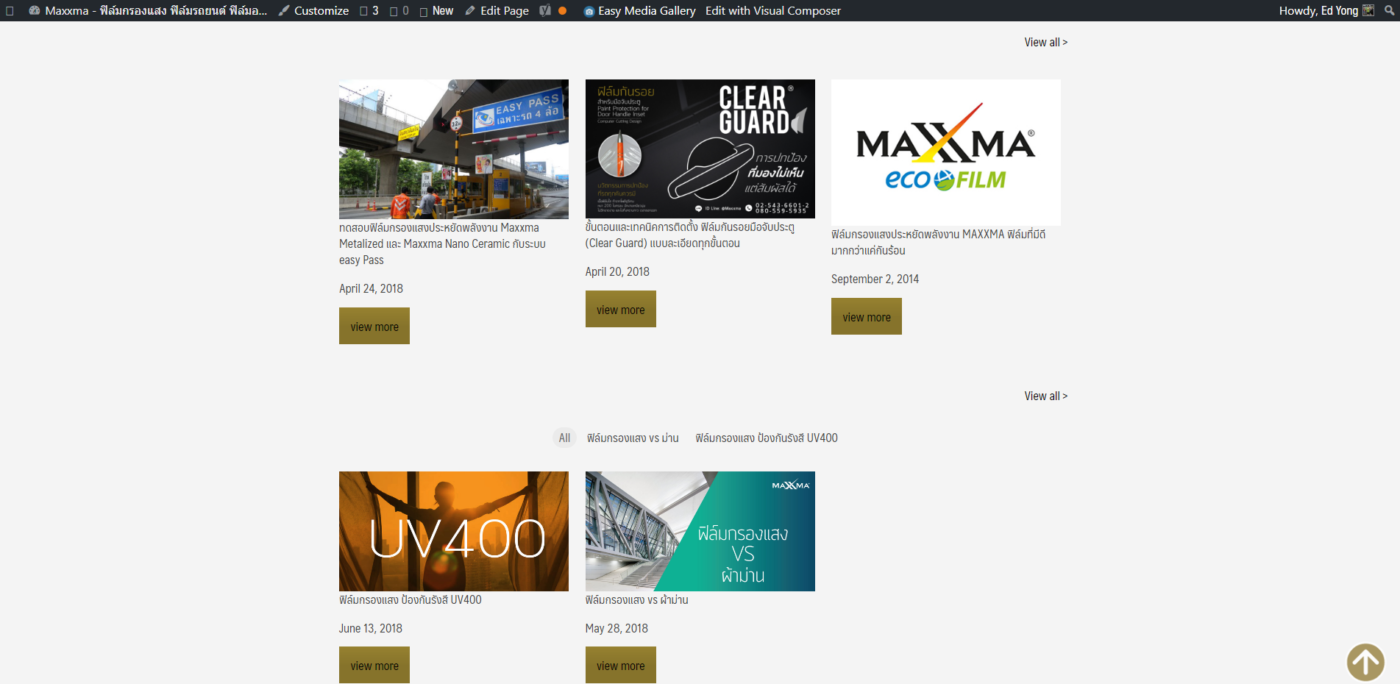Open the film VS curtain article thumbnail
The height and width of the screenshot is (684, 1400).
tap(700, 531)
